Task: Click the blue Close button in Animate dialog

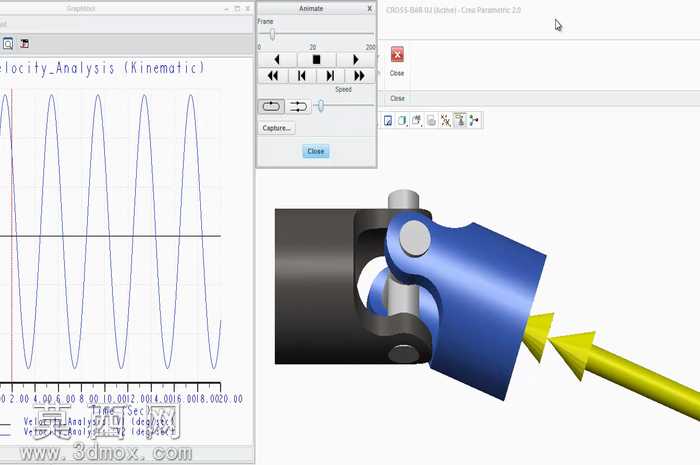Action: pyautogui.click(x=316, y=151)
